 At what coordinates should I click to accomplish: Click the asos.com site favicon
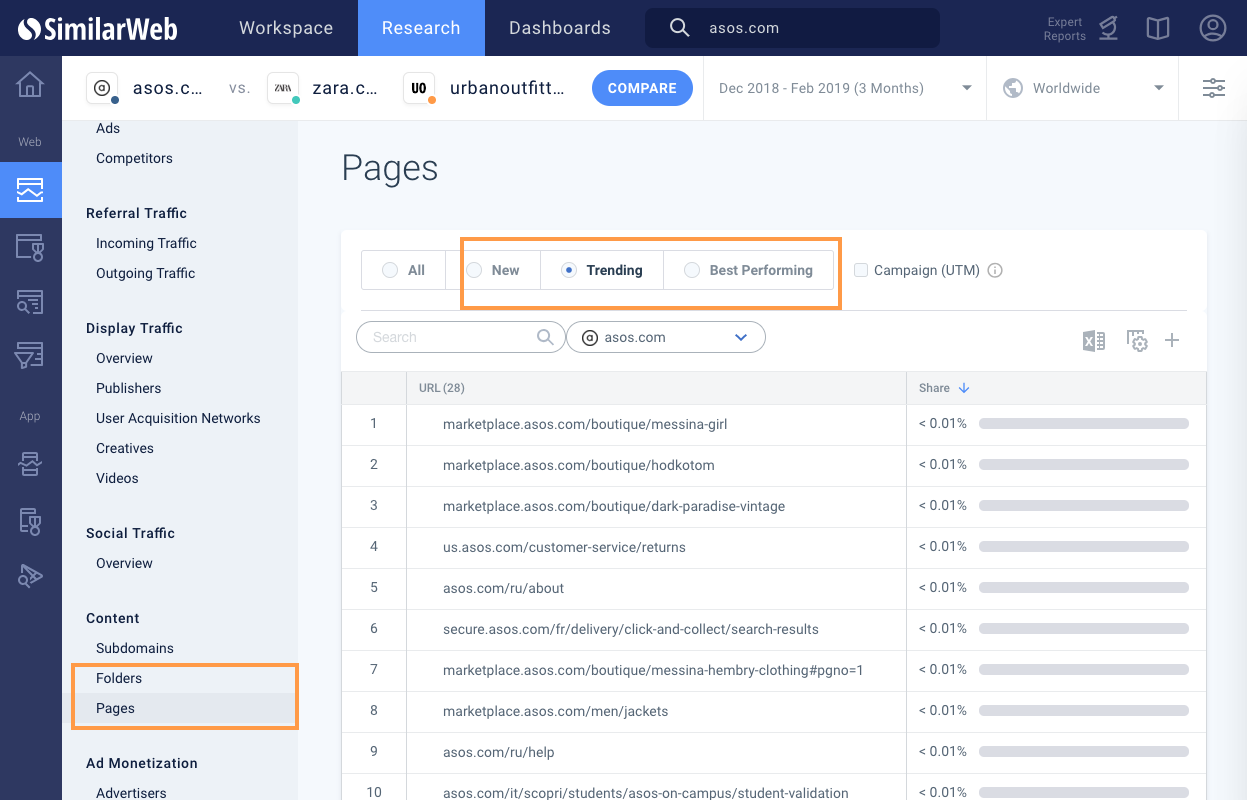coord(102,88)
